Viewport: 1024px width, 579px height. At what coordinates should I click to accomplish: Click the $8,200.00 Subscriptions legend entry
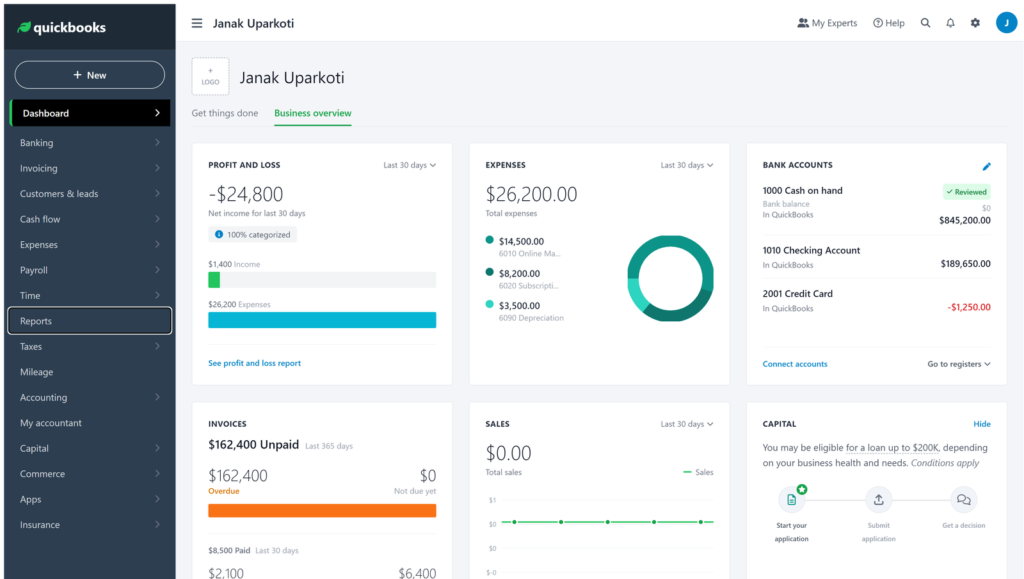coord(522,279)
